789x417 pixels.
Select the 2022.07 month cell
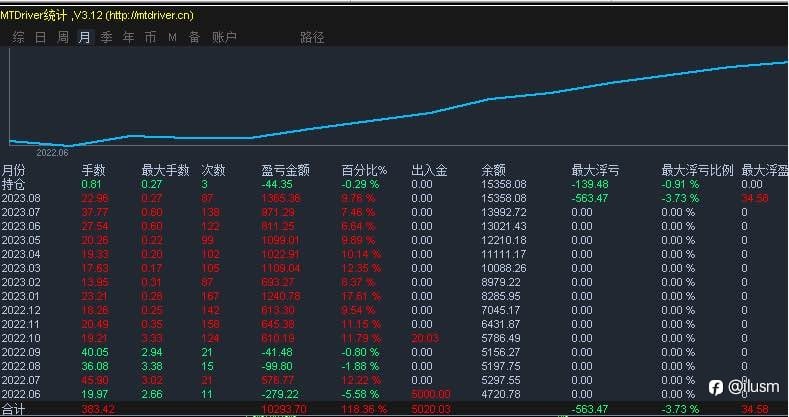[x=21, y=380]
